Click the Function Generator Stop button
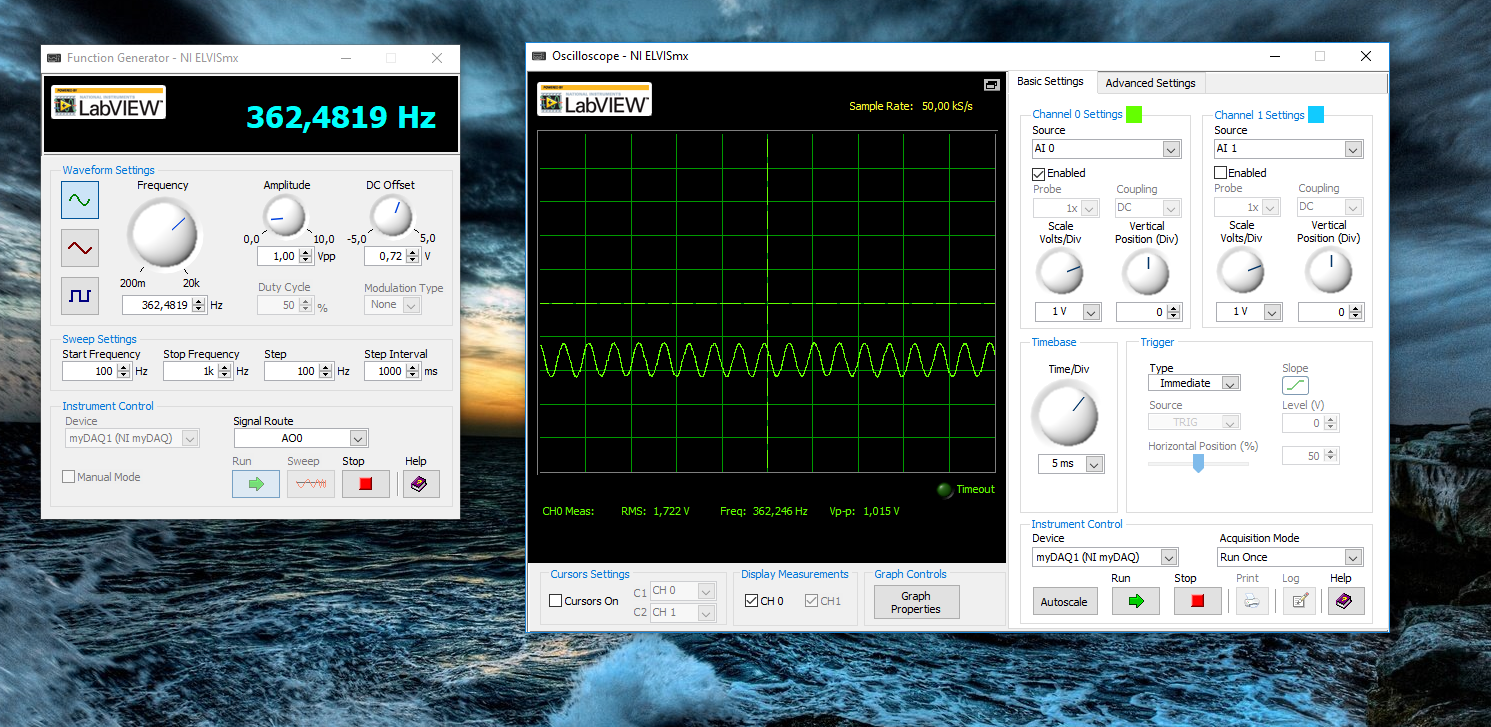Viewport: 1491px width, 727px height. tap(365, 484)
